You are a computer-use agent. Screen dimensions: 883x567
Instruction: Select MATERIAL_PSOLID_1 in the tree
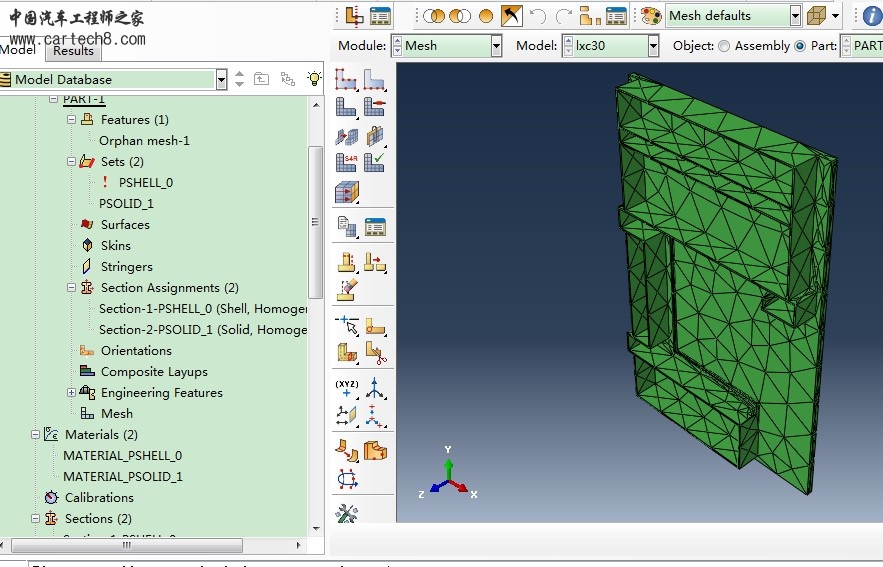(123, 477)
